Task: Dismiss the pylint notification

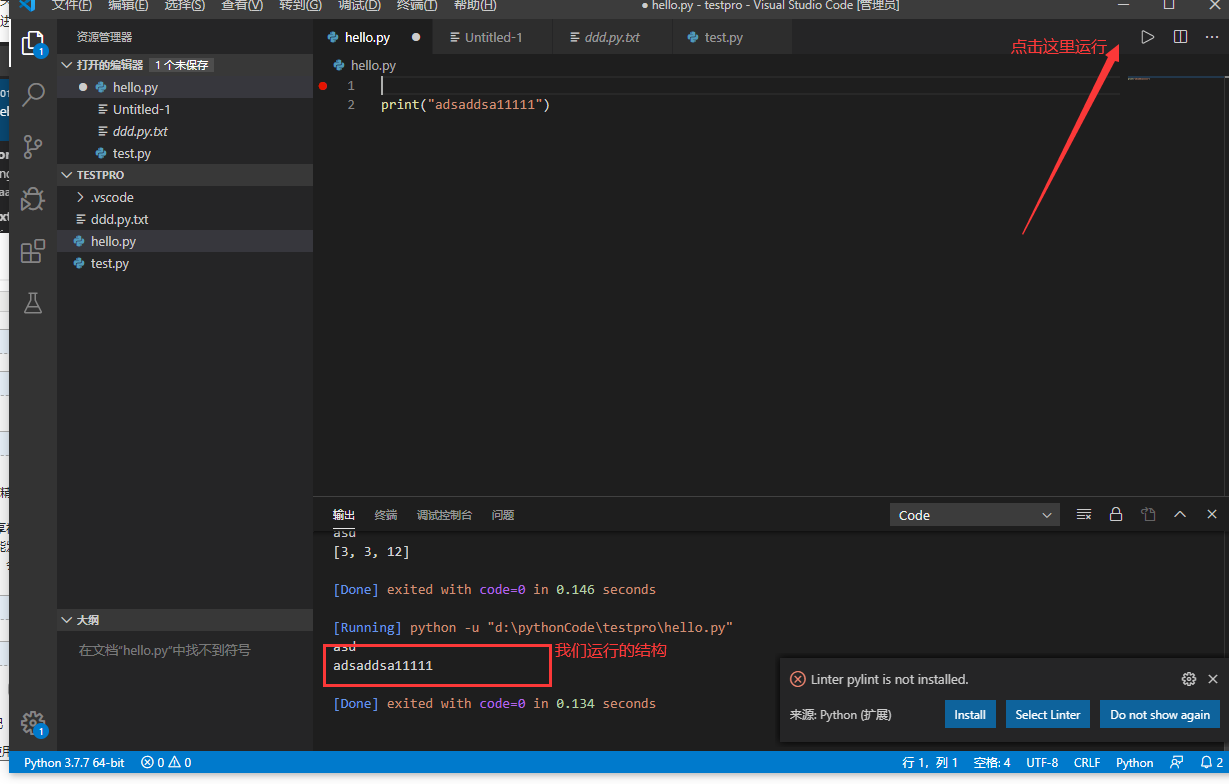Action: pyautogui.click(x=1213, y=679)
